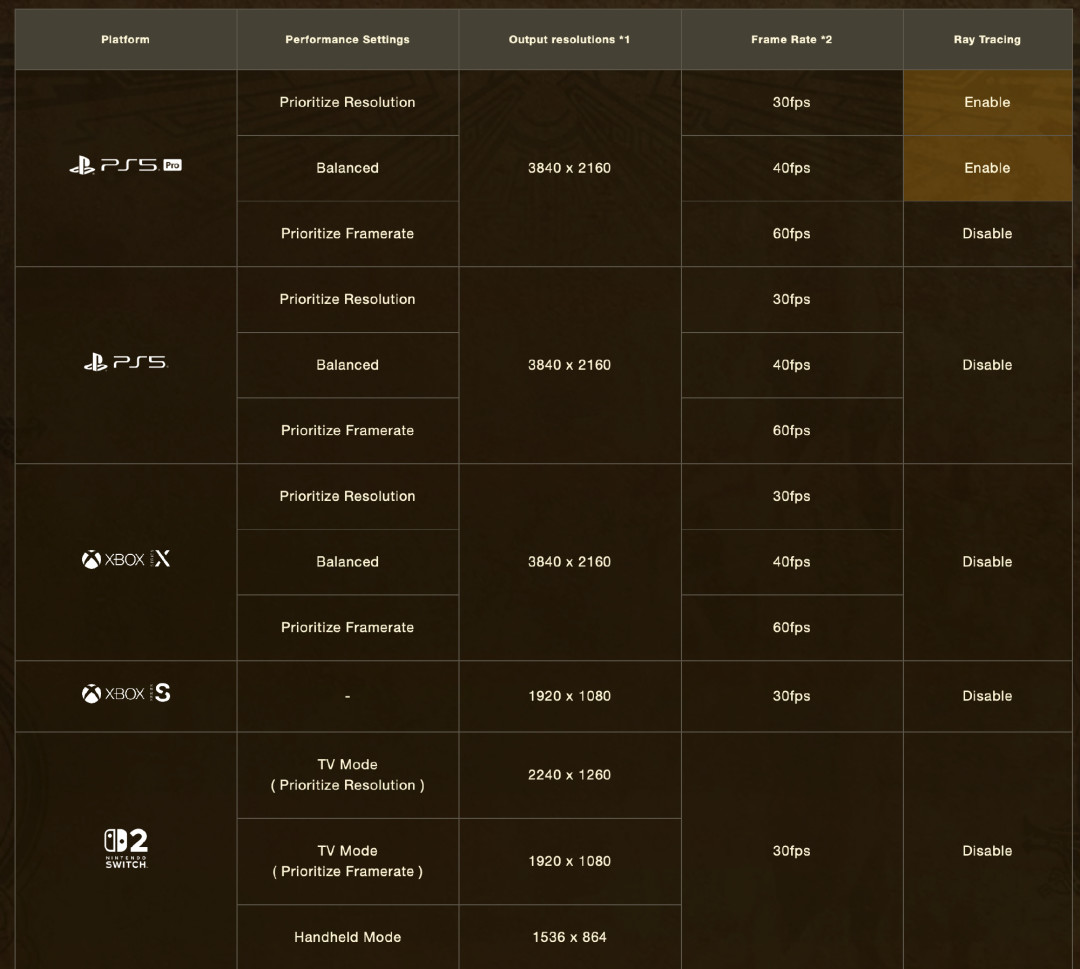1080x969 pixels.
Task: Select the Platform column header
Action: (125, 39)
